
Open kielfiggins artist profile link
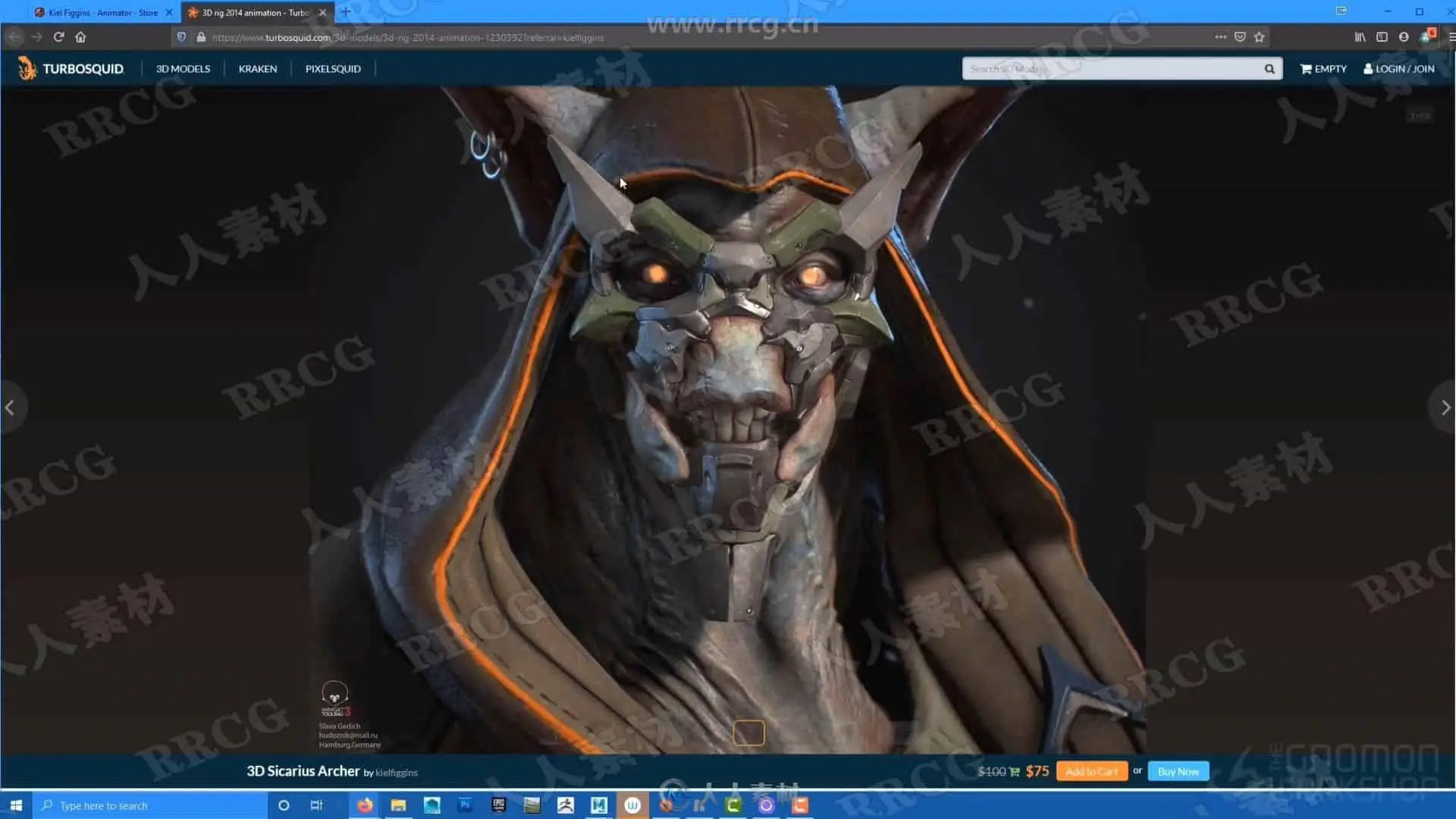(397, 773)
